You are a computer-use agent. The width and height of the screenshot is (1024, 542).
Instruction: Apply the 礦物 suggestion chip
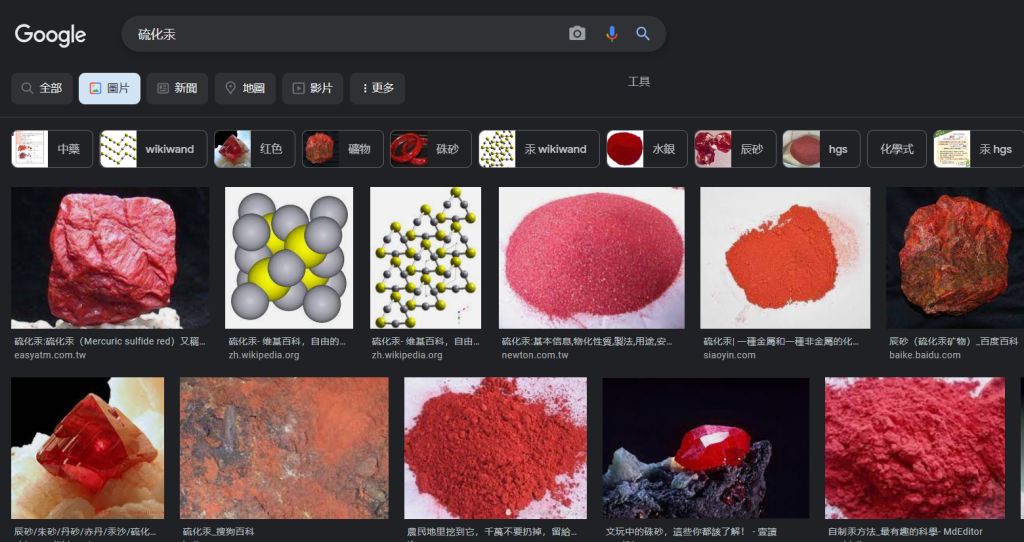(x=342, y=149)
